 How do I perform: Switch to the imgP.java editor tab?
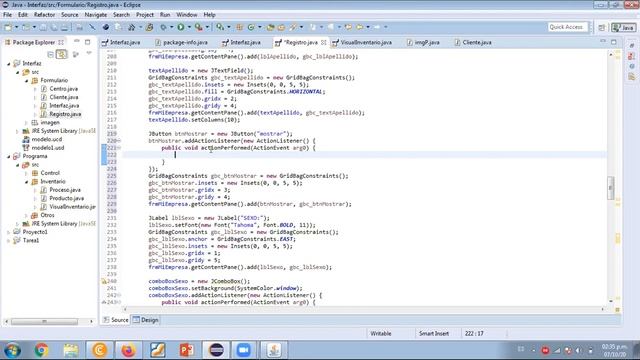coord(423,42)
